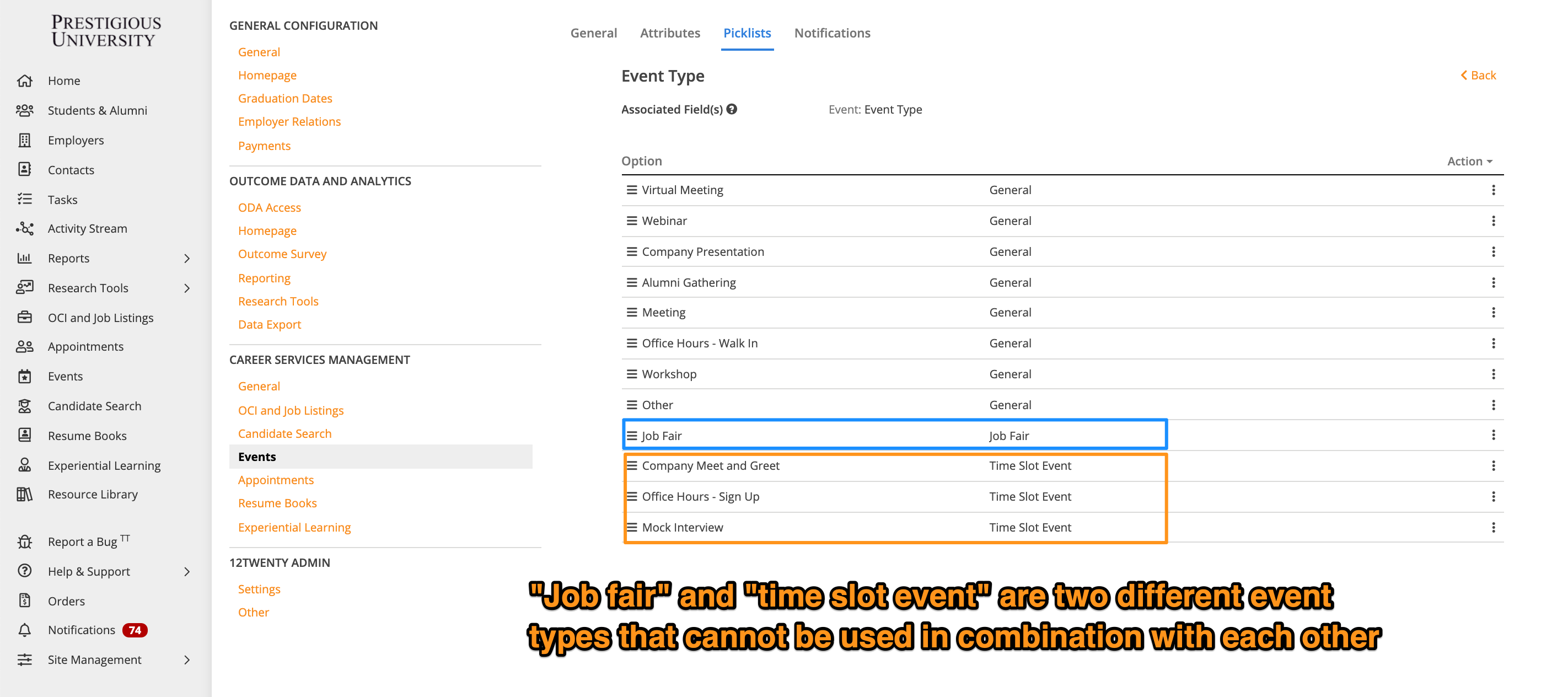Image resolution: width=1568 pixels, height=697 pixels.
Task: Switch to the Attributes tab
Action: 669,33
